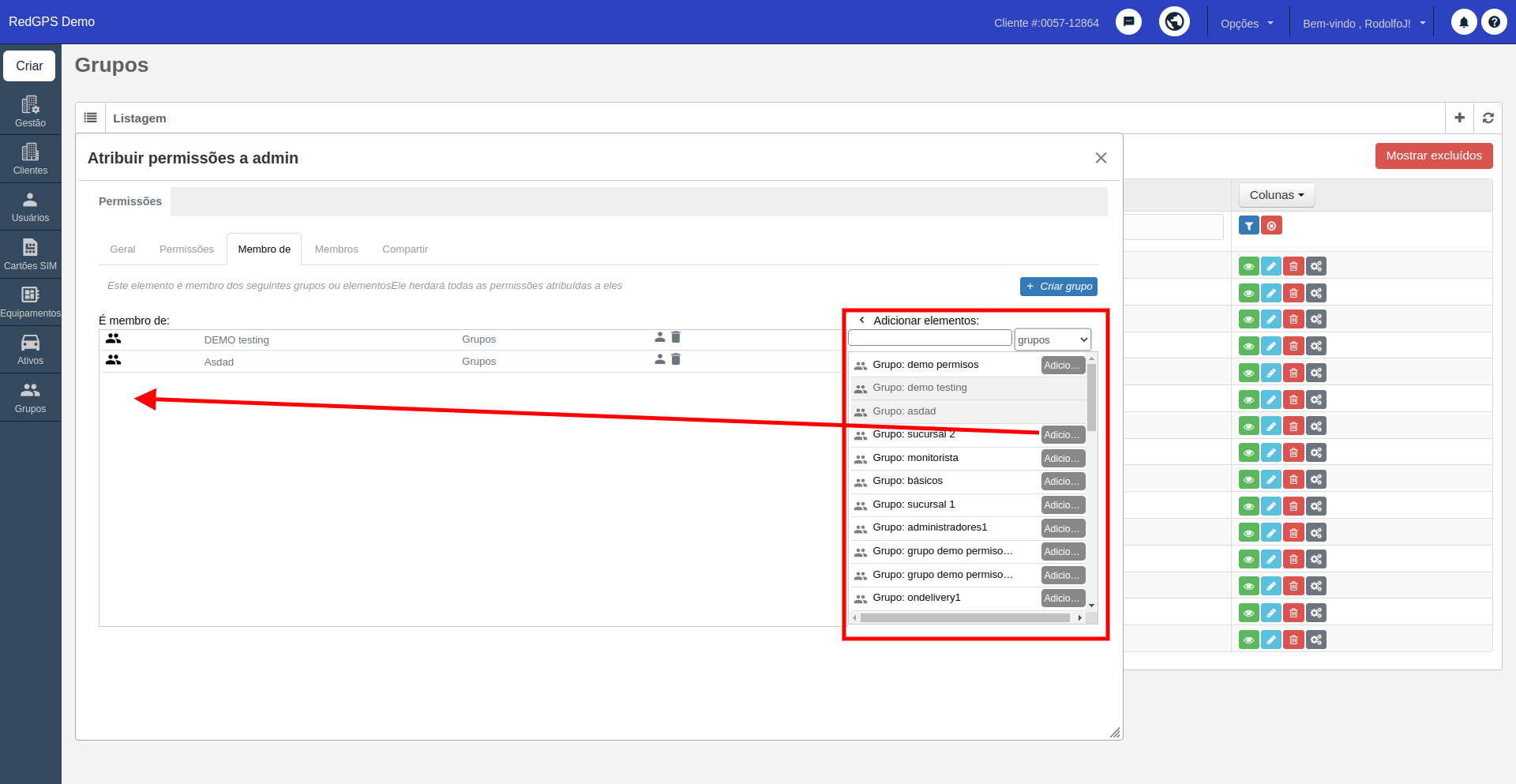Viewport: 1516px width, 784px height.
Task: Clear filters with the red circle icon
Action: tap(1271, 226)
